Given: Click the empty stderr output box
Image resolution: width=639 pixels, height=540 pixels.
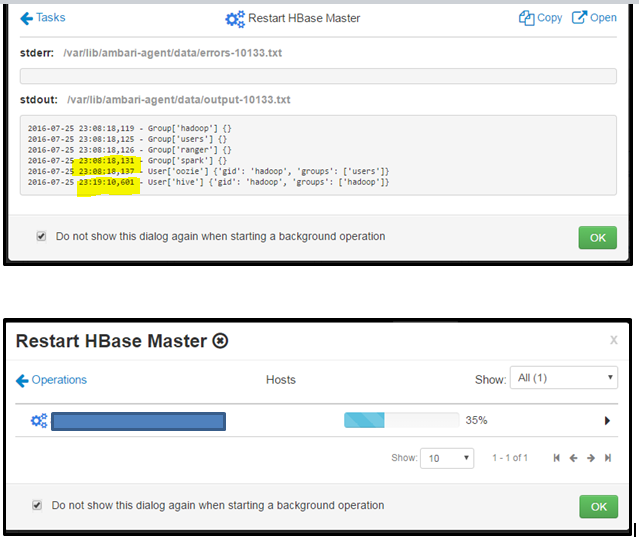Looking at the screenshot, I should pyautogui.click(x=318, y=76).
